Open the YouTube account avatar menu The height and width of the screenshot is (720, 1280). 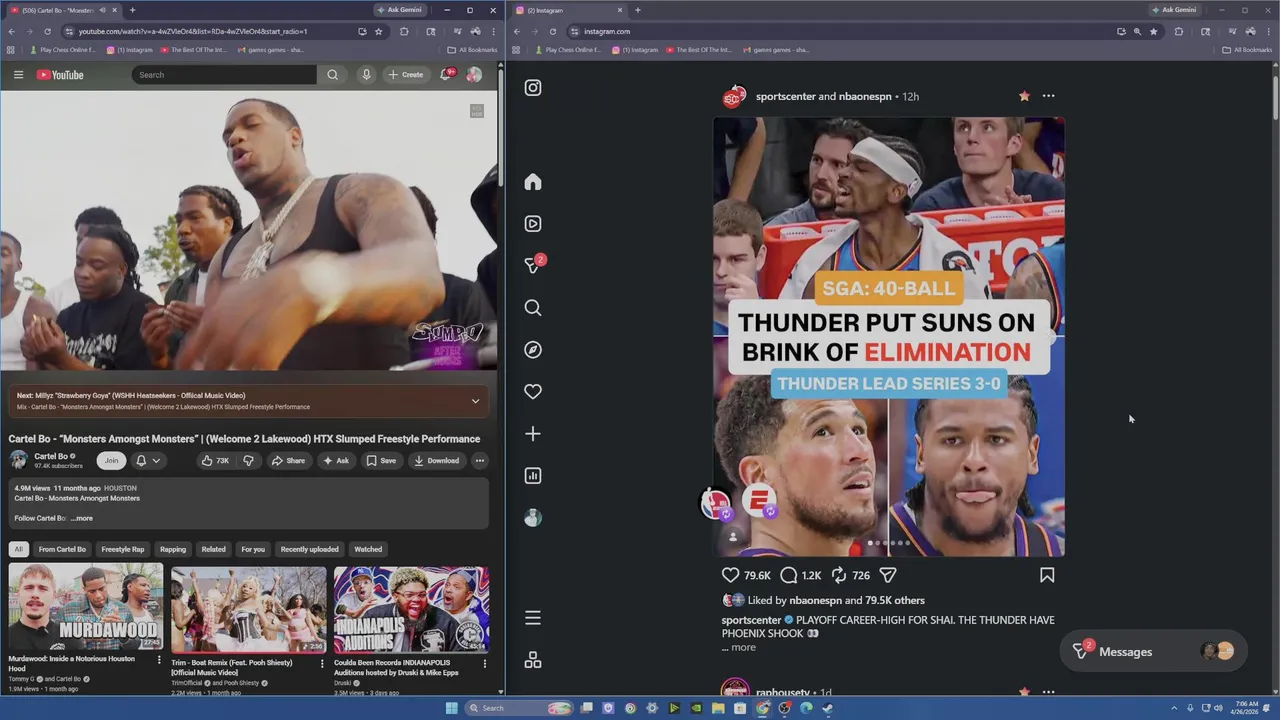click(474, 75)
